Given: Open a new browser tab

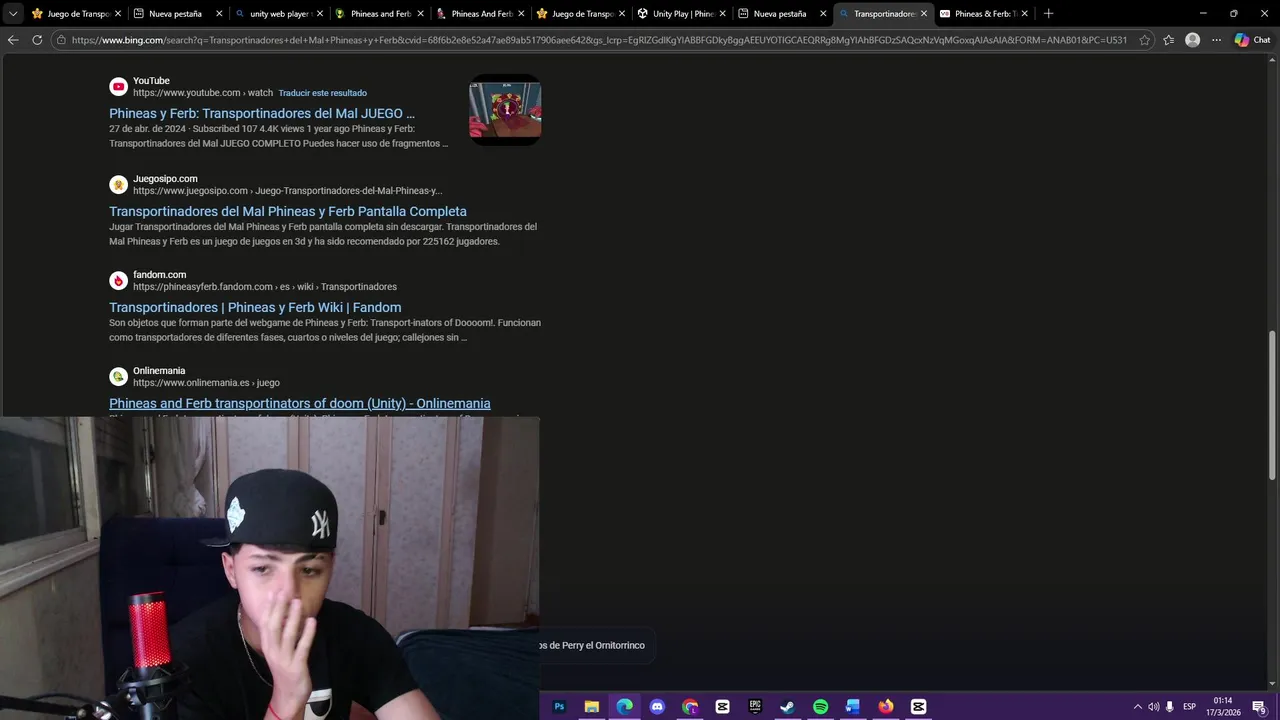Looking at the screenshot, I should pyautogui.click(x=1048, y=14).
